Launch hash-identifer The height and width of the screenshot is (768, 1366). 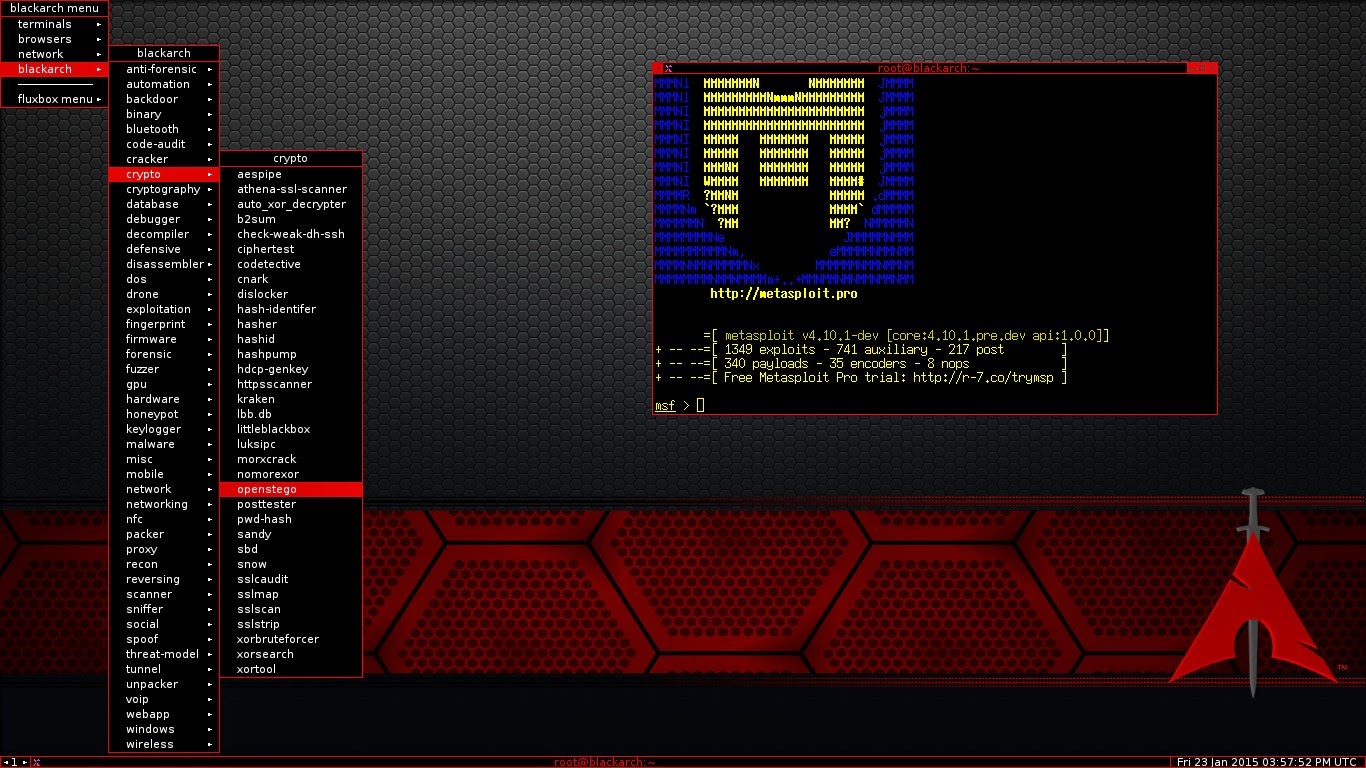(291, 309)
